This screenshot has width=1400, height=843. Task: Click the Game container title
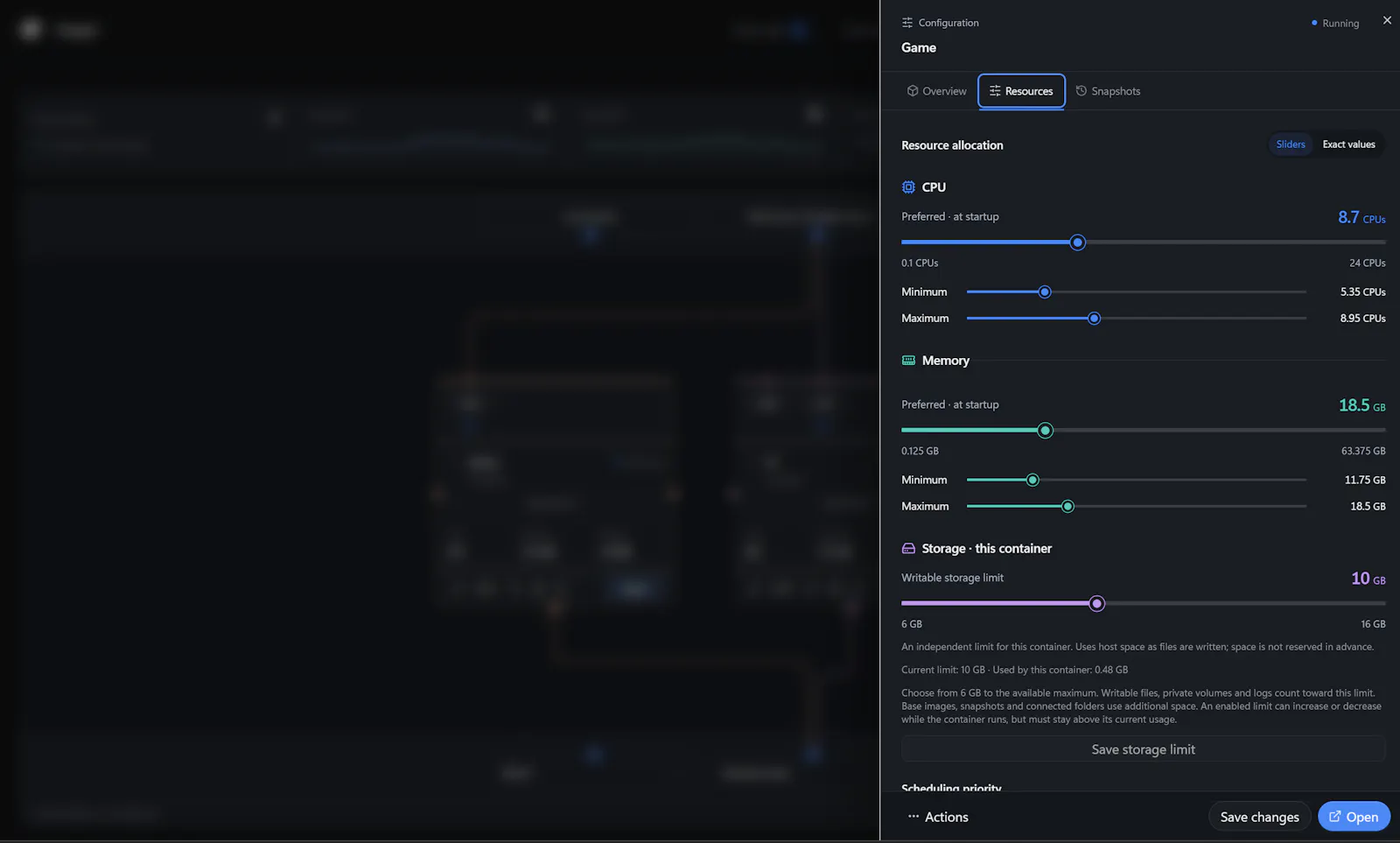click(919, 48)
